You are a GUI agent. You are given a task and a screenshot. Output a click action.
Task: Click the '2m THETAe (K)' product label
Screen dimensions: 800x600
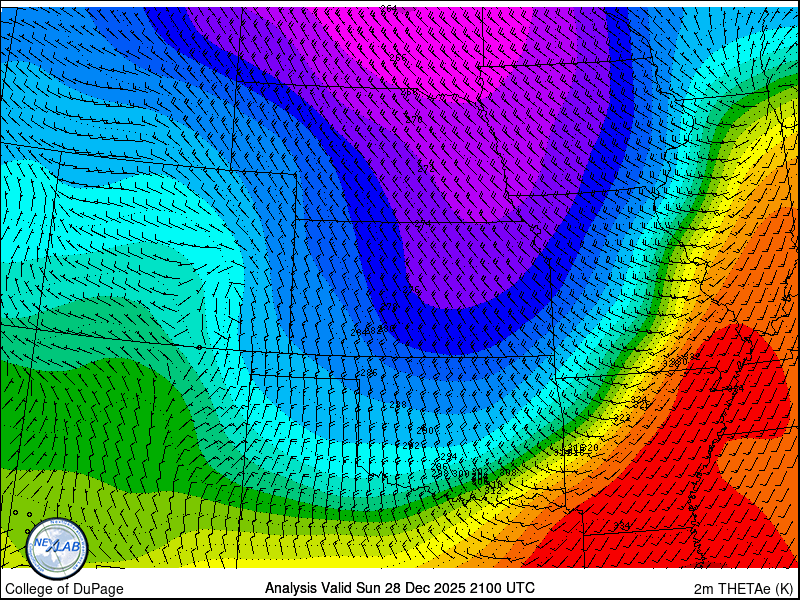pos(744,589)
